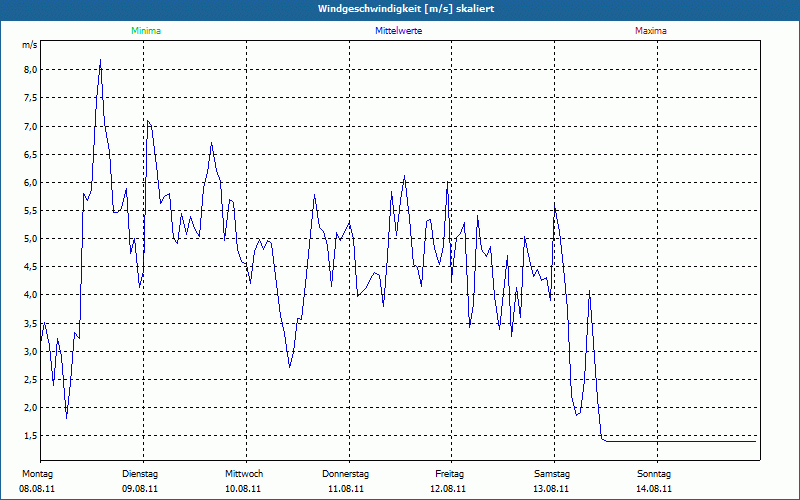Image resolution: width=800 pixels, height=500 pixels.
Task: Click the date 09.08.11
Action: point(140,489)
